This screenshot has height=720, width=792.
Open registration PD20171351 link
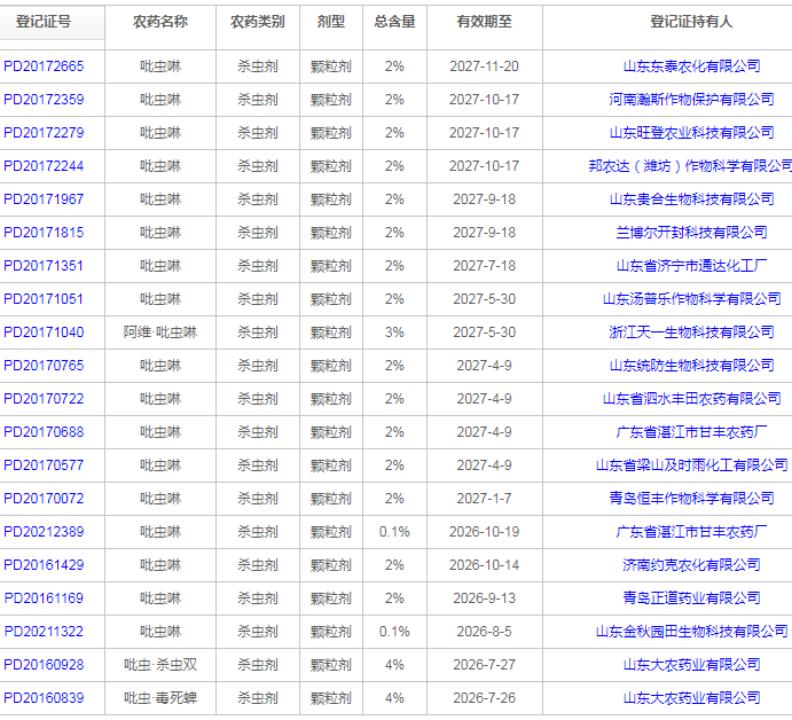coord(43,266)
